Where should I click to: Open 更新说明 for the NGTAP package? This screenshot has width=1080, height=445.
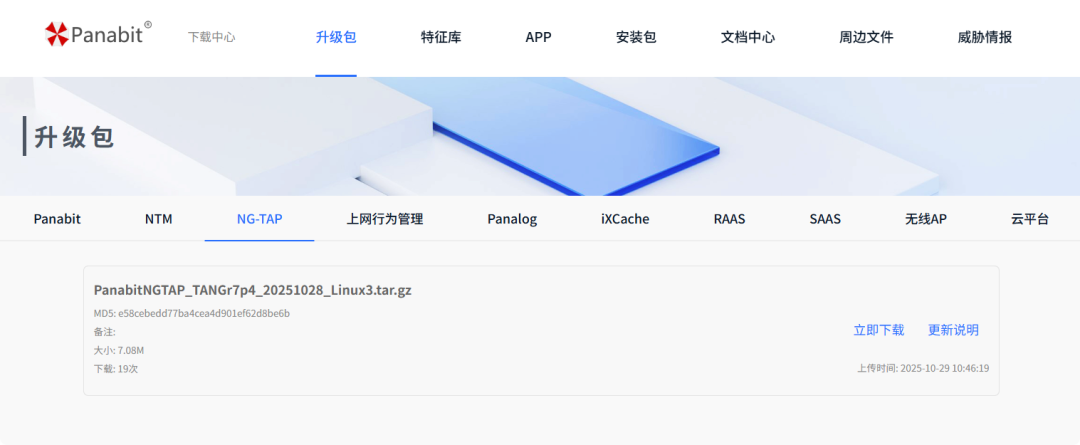(953, 330)
